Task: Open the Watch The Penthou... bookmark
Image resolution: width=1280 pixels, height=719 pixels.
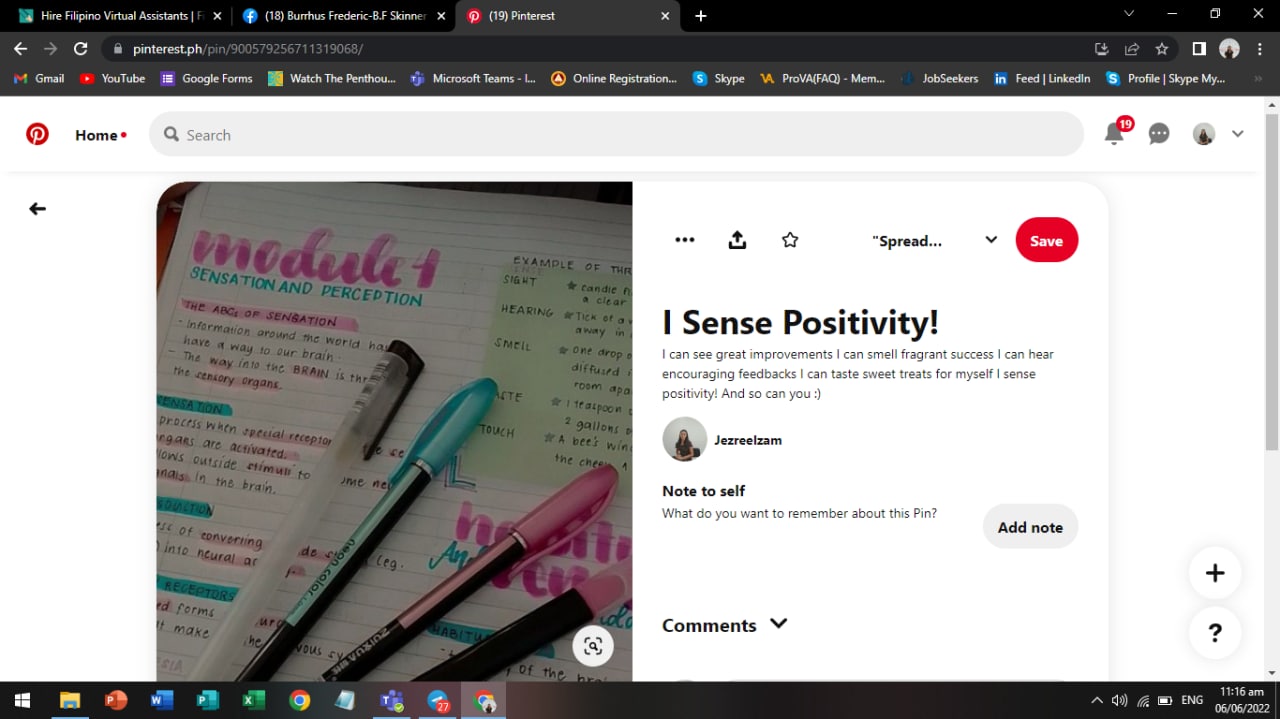Action: point(332,78)
